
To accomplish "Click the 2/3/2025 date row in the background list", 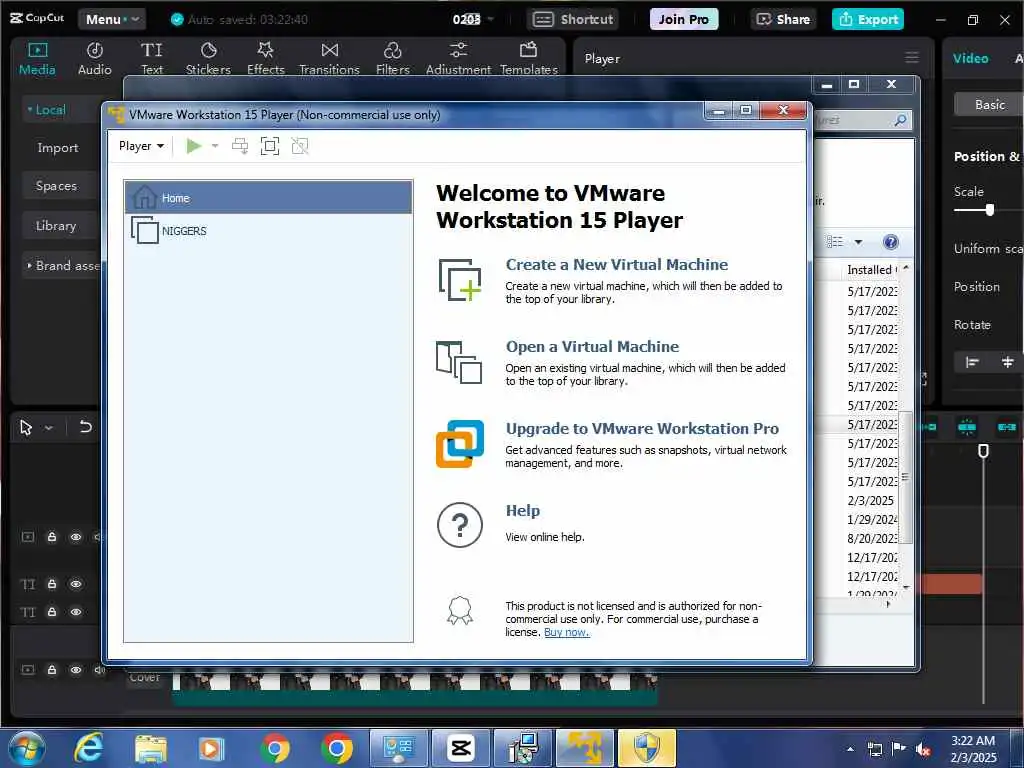I will tap(870, 500).
